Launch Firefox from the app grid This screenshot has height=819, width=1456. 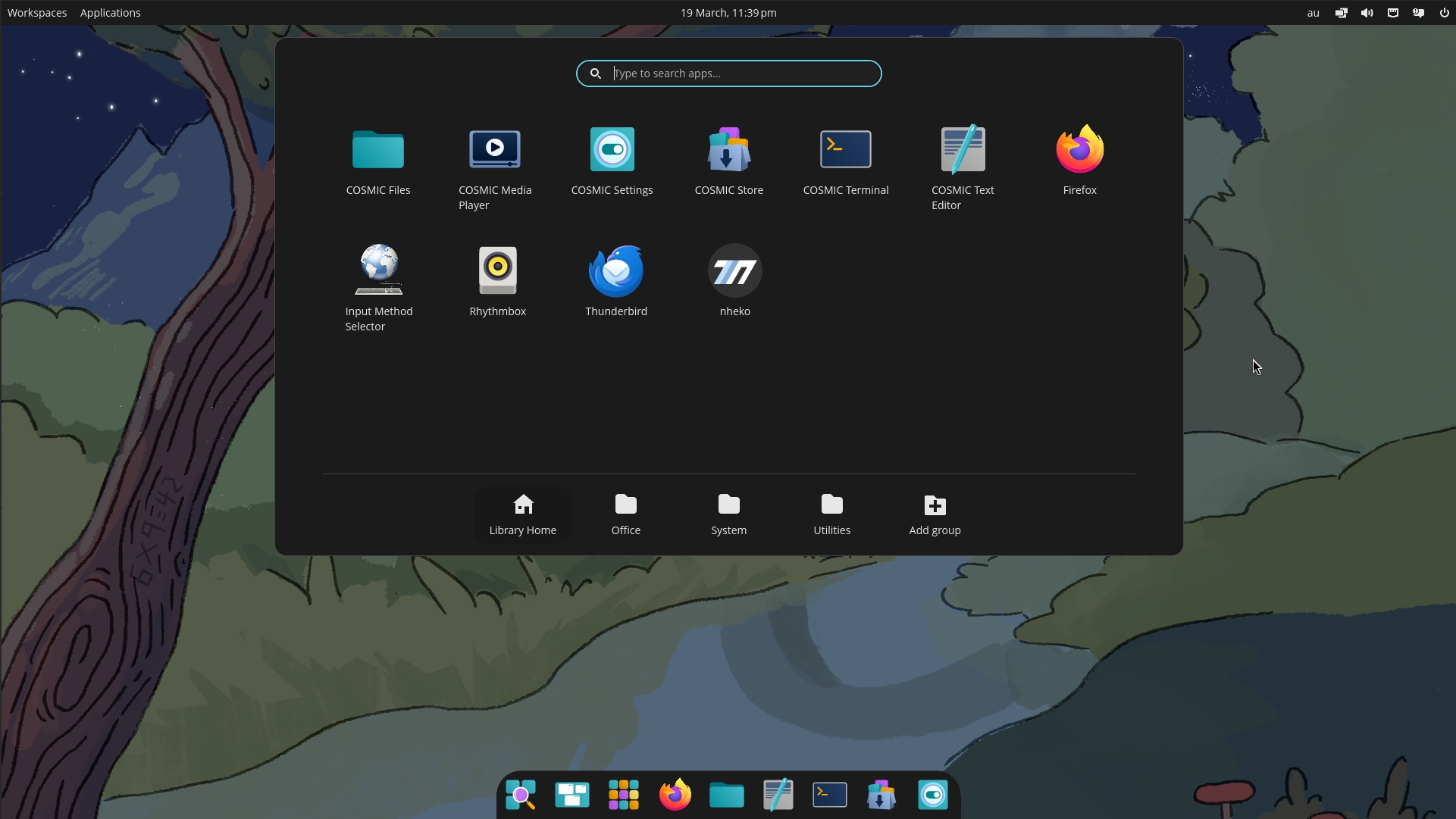(1079, 149)
